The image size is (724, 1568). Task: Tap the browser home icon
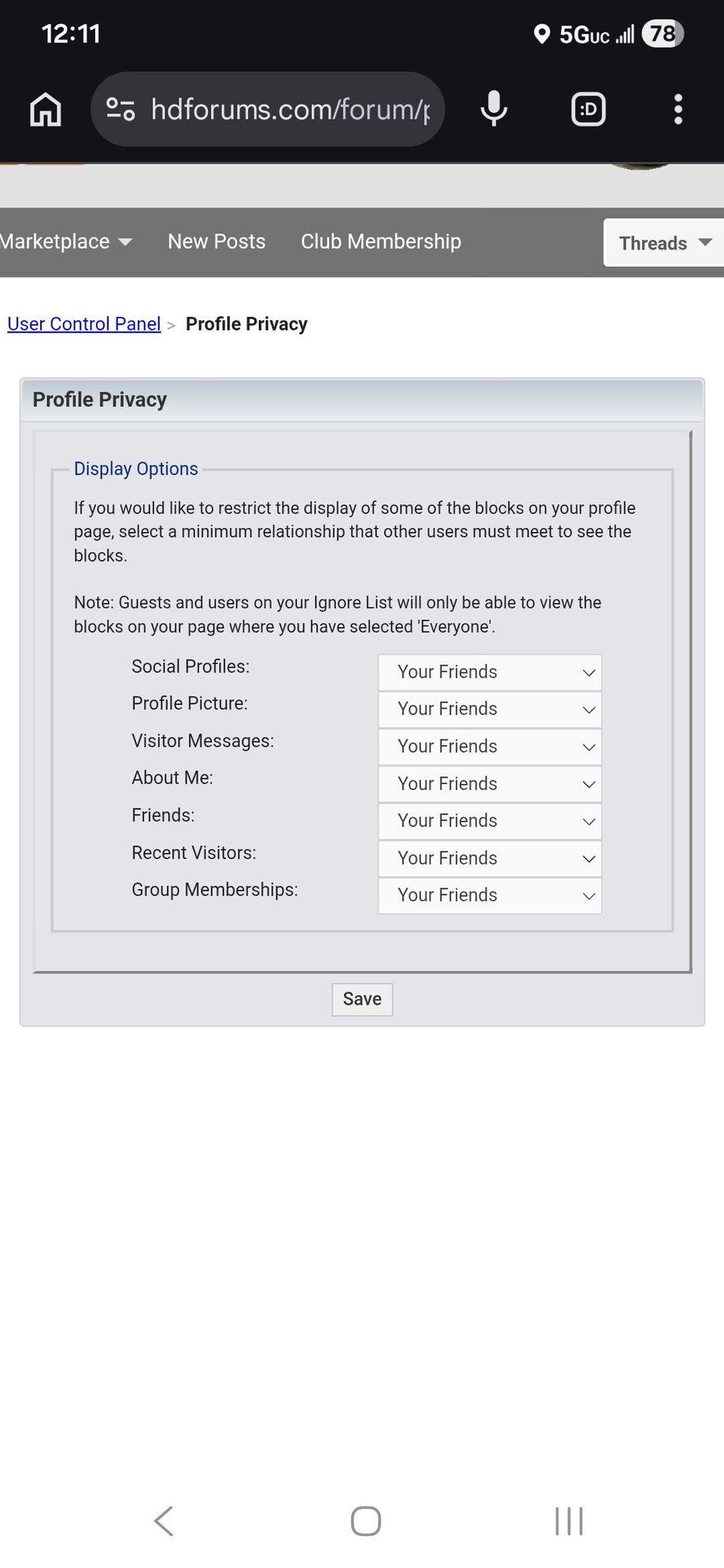coord(46,109)
